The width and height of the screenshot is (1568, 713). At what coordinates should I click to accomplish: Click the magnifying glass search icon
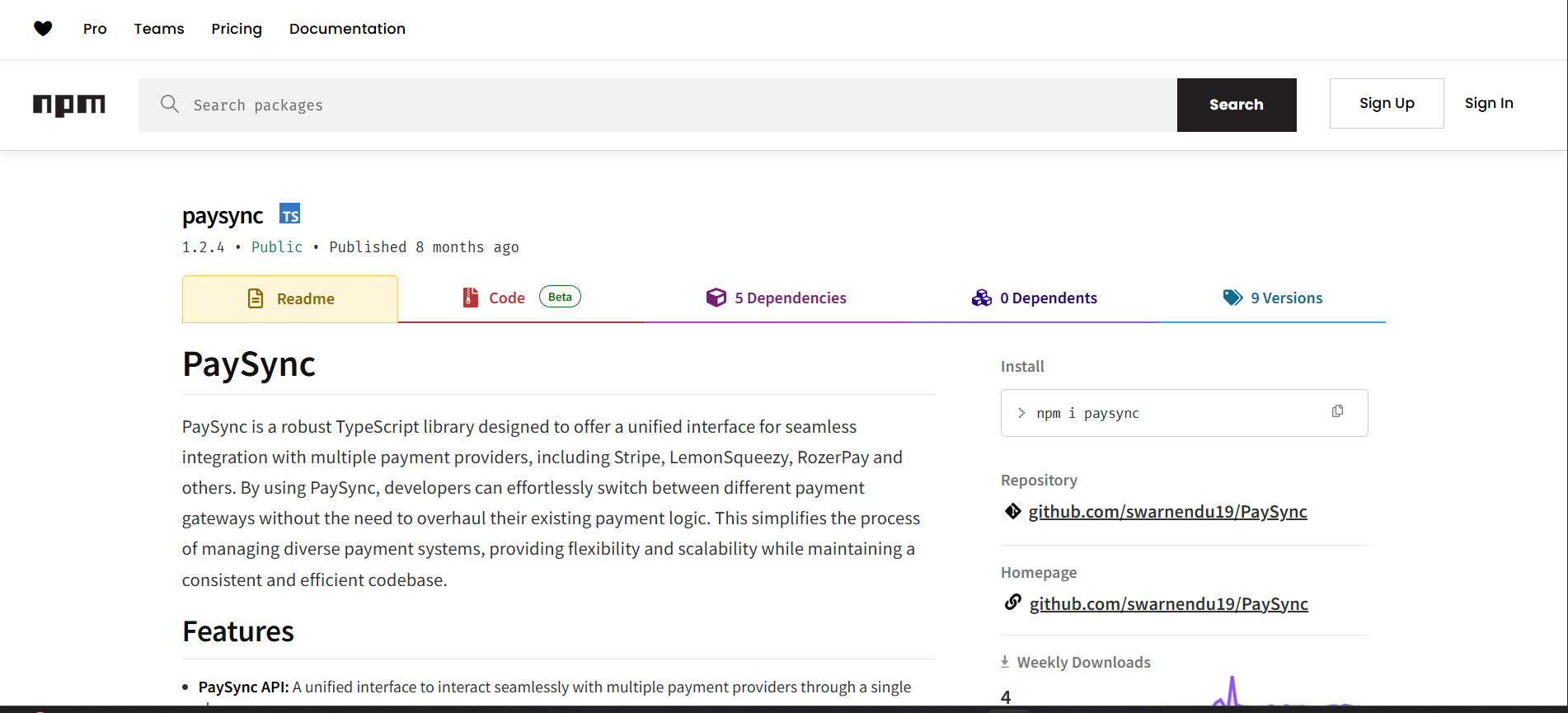click(x=170, y=104)
